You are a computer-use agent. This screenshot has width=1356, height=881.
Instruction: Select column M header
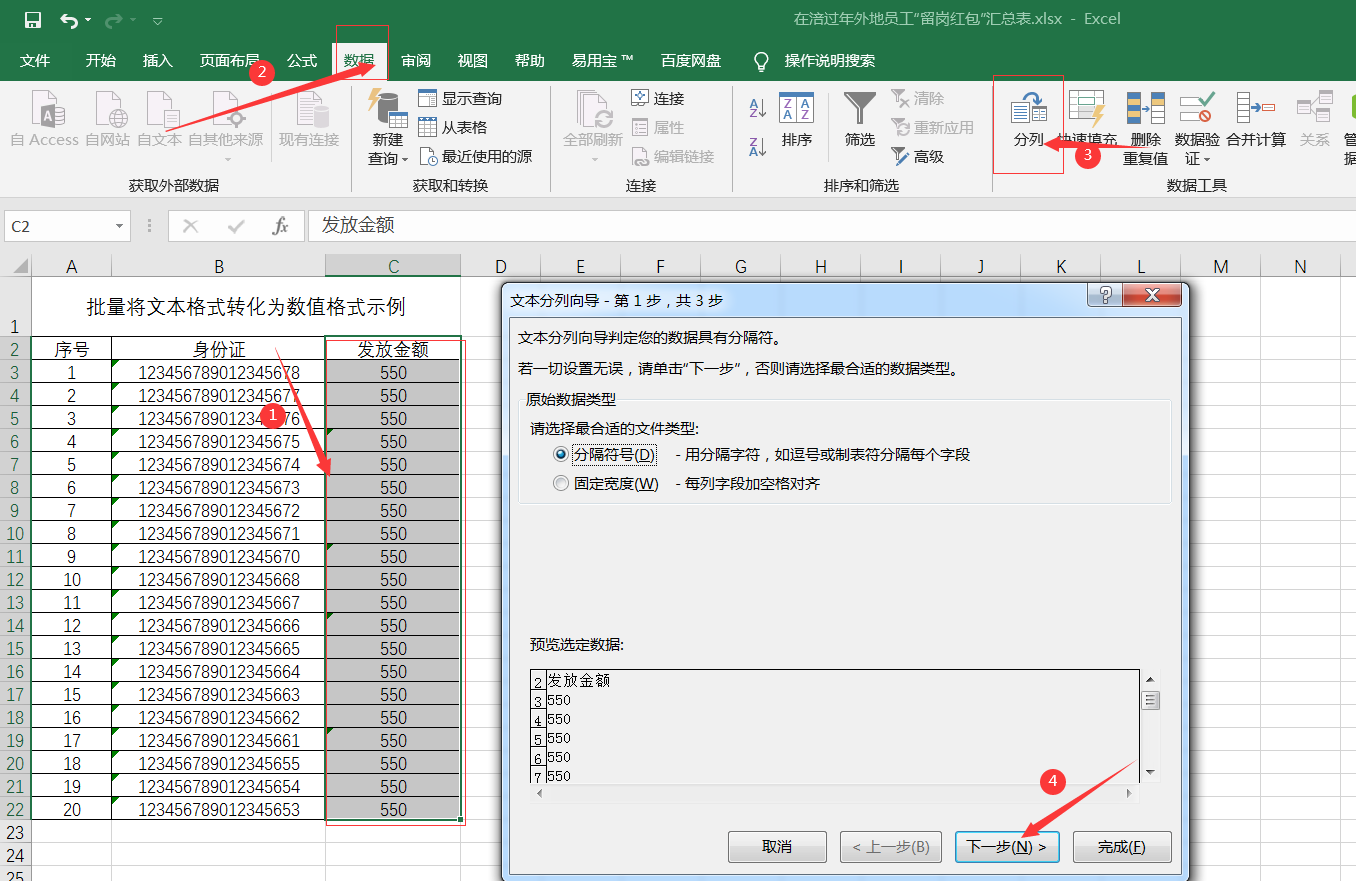[x=1220, y=266]
